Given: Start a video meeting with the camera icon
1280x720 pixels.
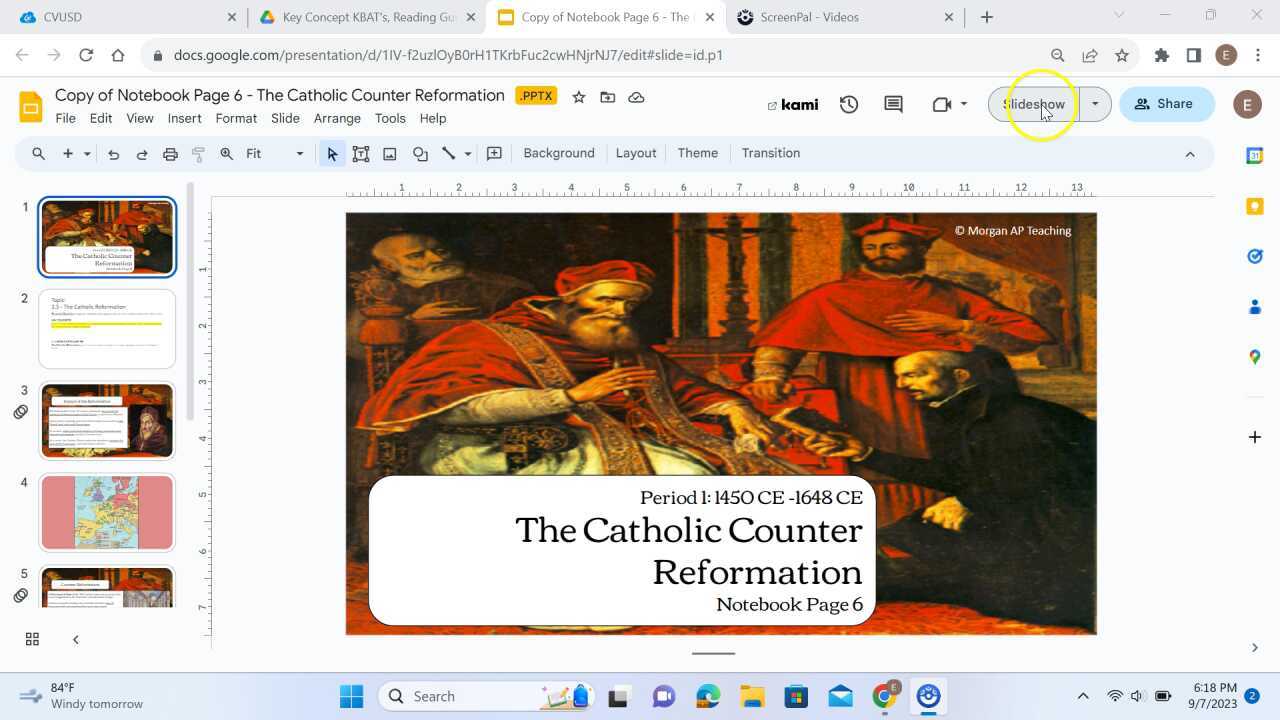Looking at the screenshot, I should 941,103.
